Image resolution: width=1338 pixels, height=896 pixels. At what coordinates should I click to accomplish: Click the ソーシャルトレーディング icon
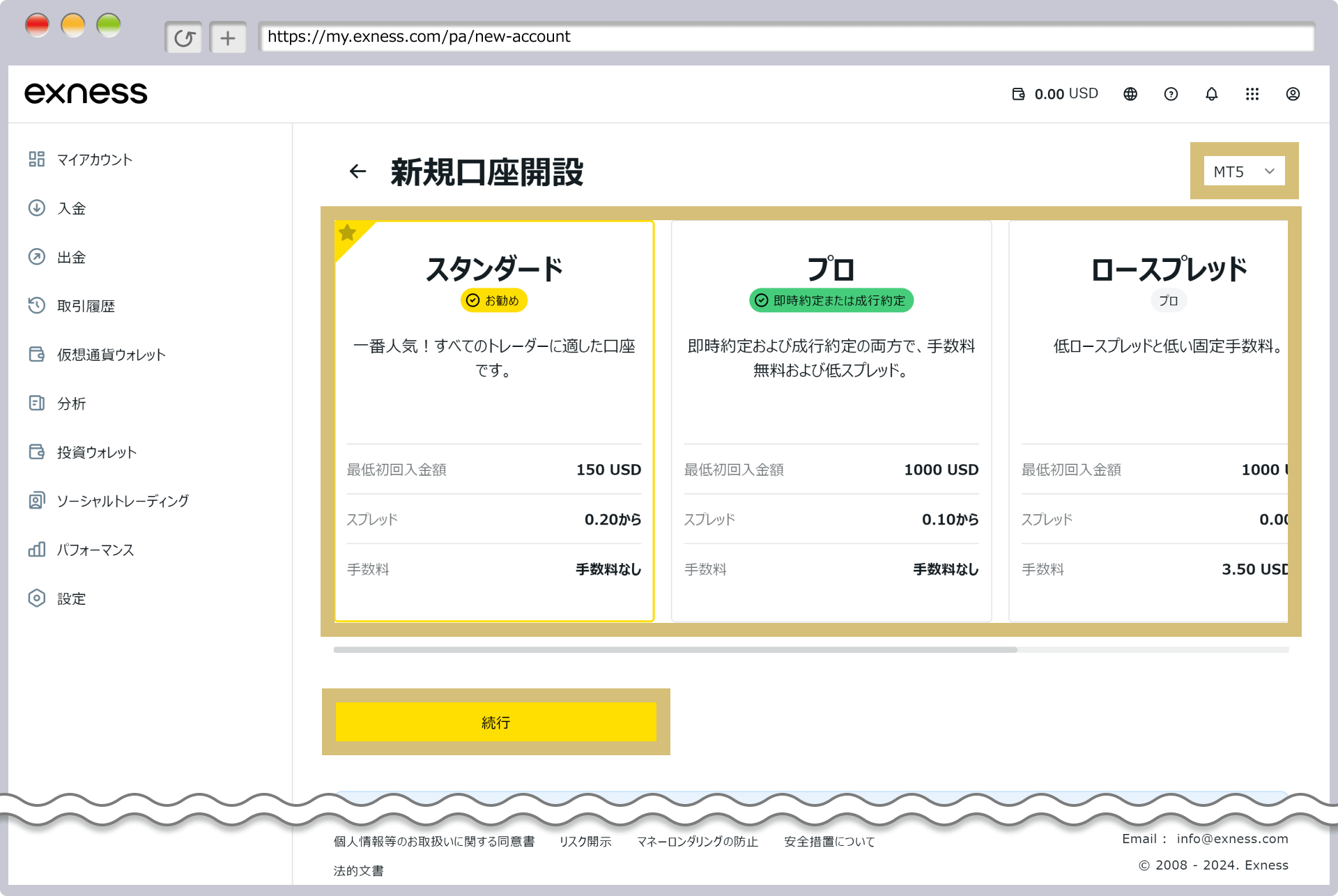pyautogui.click(x=37, y=501)
